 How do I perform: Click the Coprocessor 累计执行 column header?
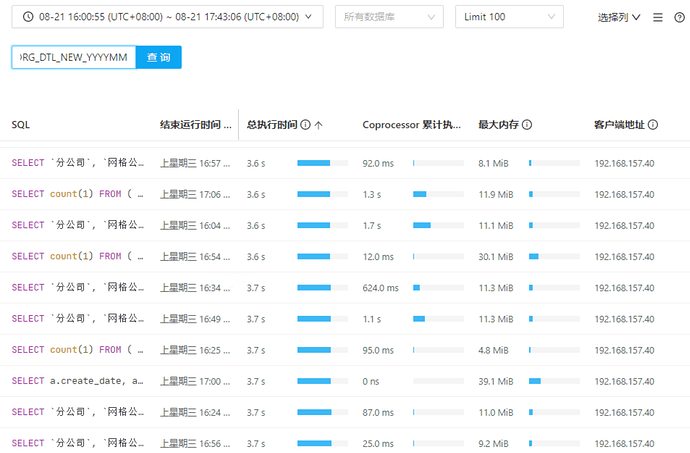[x=411, y=125]
